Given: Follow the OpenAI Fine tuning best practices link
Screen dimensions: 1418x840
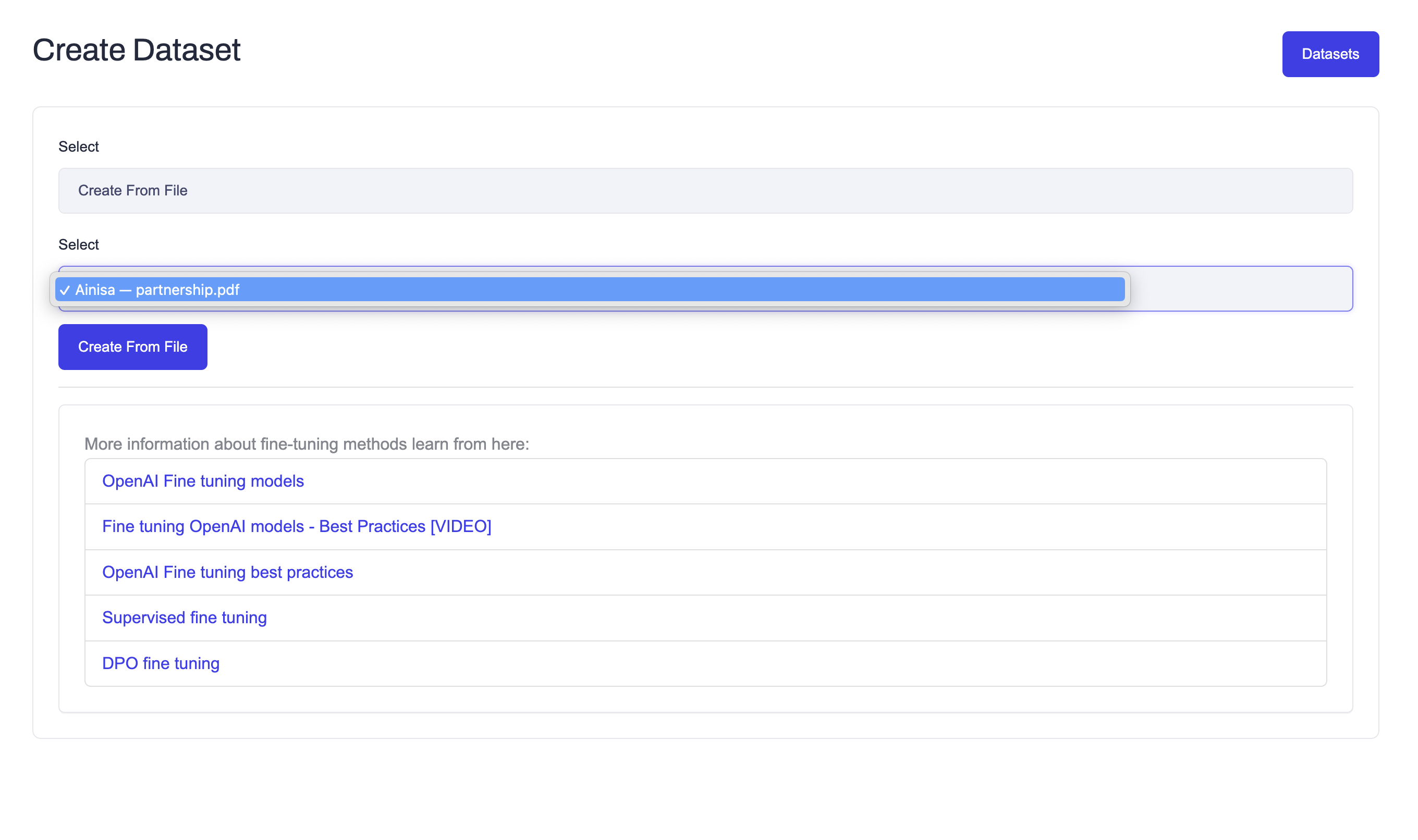Looking at the screenshot, I should click(x=227, y=572).
